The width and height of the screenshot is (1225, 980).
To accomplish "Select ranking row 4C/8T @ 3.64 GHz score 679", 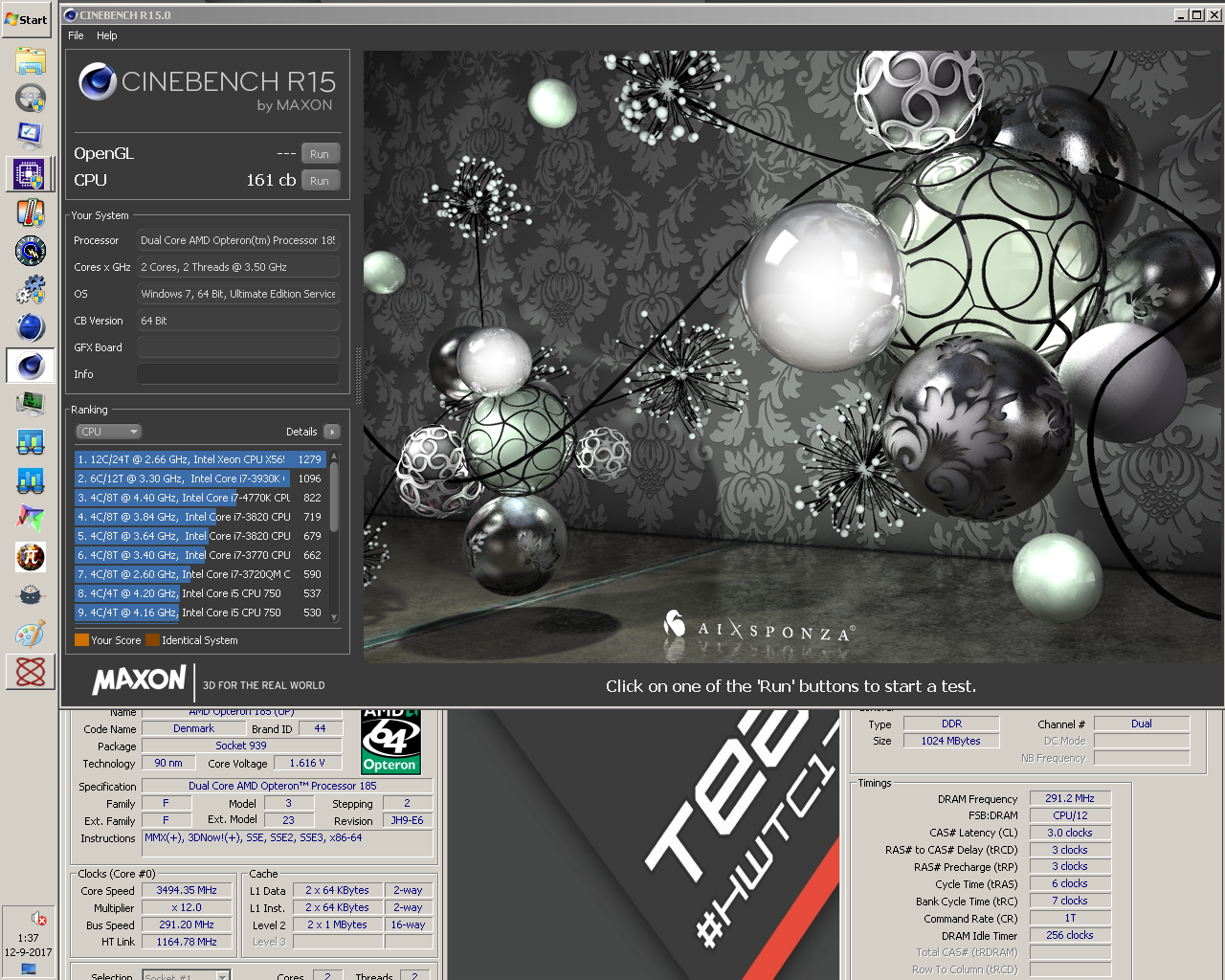I will point(201,536).
